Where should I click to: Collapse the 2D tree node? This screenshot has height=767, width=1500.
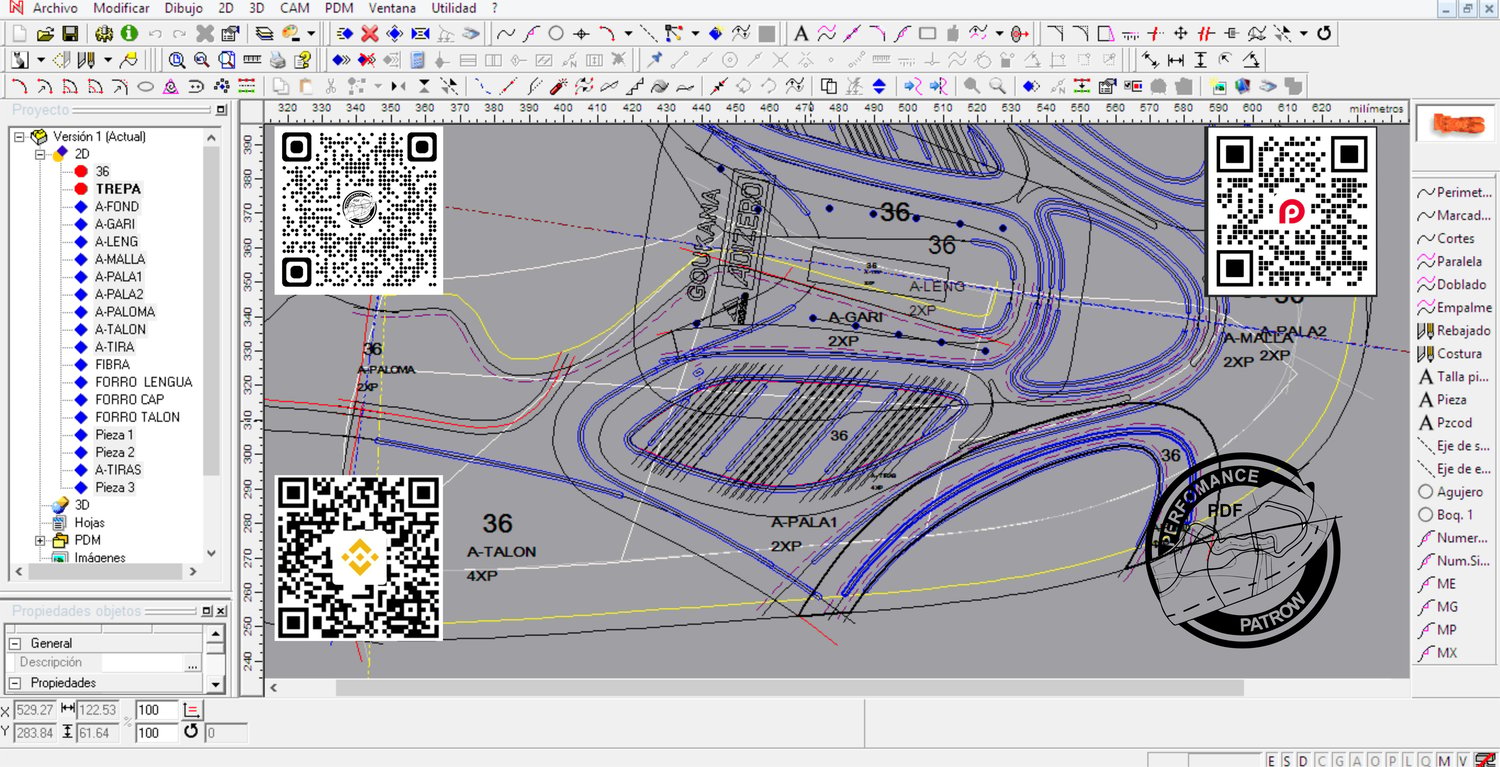pyautogui.click(x=40, y=154)
